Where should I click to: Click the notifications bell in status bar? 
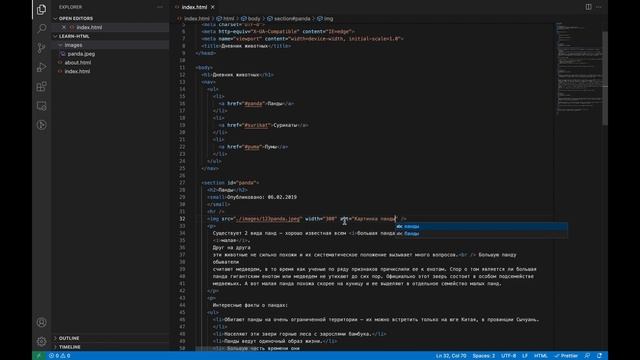tap(599, 356)
